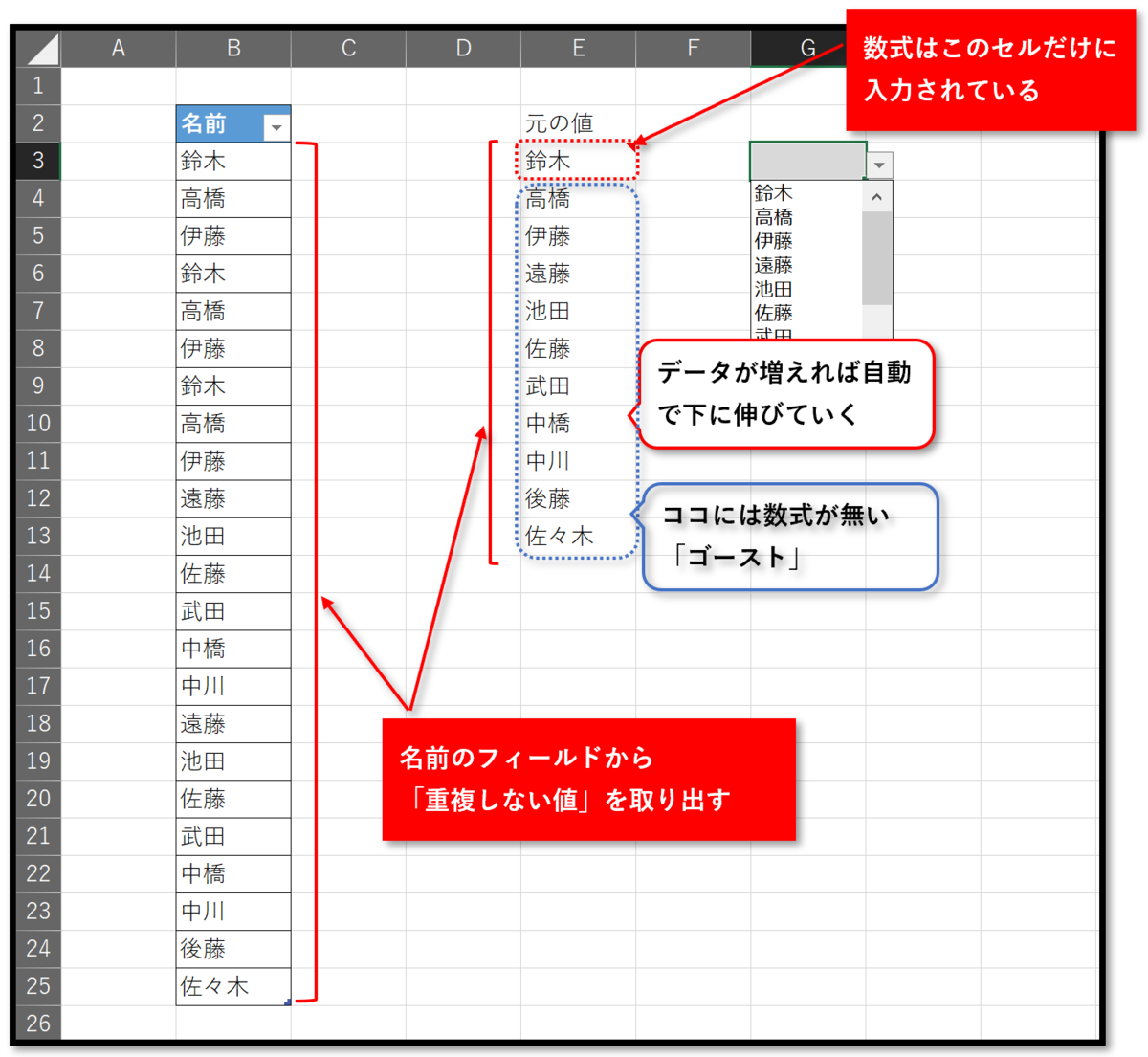Select cell E10 containing 中橋
This screenshot has height=1057, width=1148.
pos(578,423)
